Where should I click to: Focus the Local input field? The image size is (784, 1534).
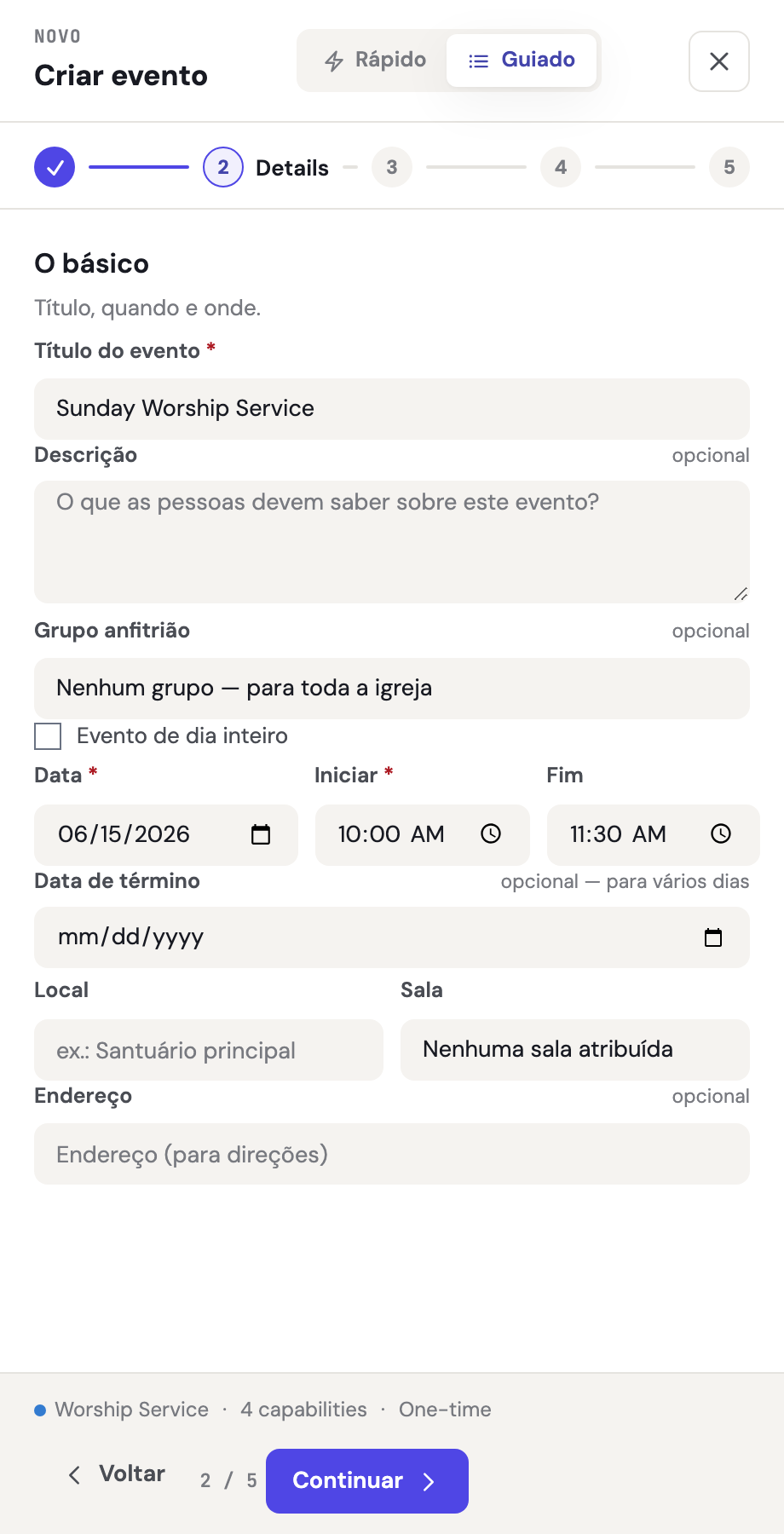(x=209, y=1050)
